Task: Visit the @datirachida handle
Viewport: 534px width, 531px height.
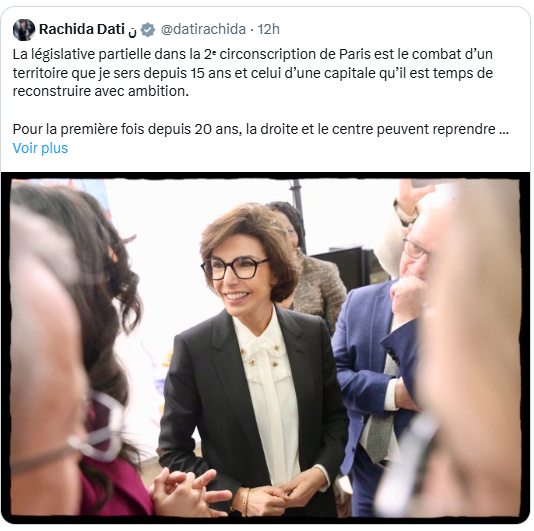Action: tap(203, 29)
